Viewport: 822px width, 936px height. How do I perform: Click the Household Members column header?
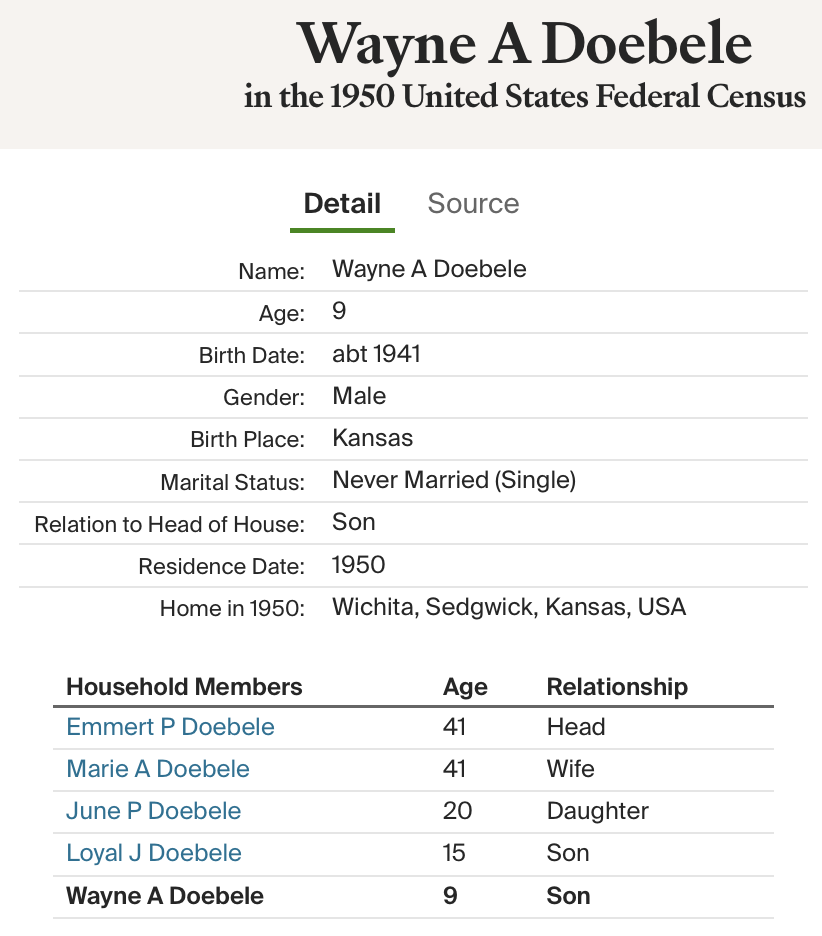pos(184,687)
